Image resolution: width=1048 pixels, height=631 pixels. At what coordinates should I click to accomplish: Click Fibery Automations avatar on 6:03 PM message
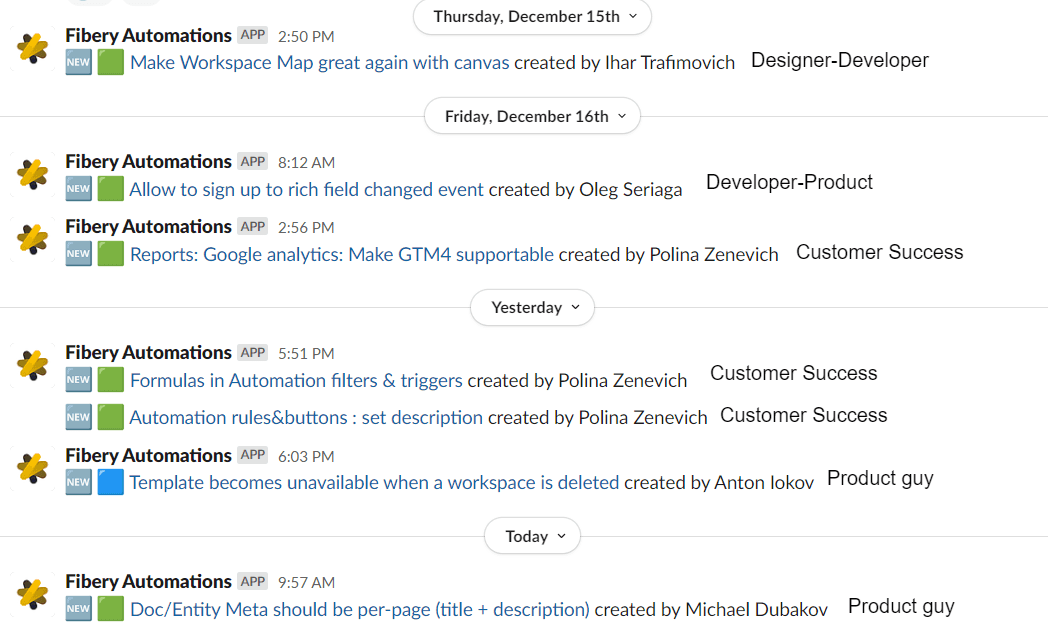pos(33,468)
